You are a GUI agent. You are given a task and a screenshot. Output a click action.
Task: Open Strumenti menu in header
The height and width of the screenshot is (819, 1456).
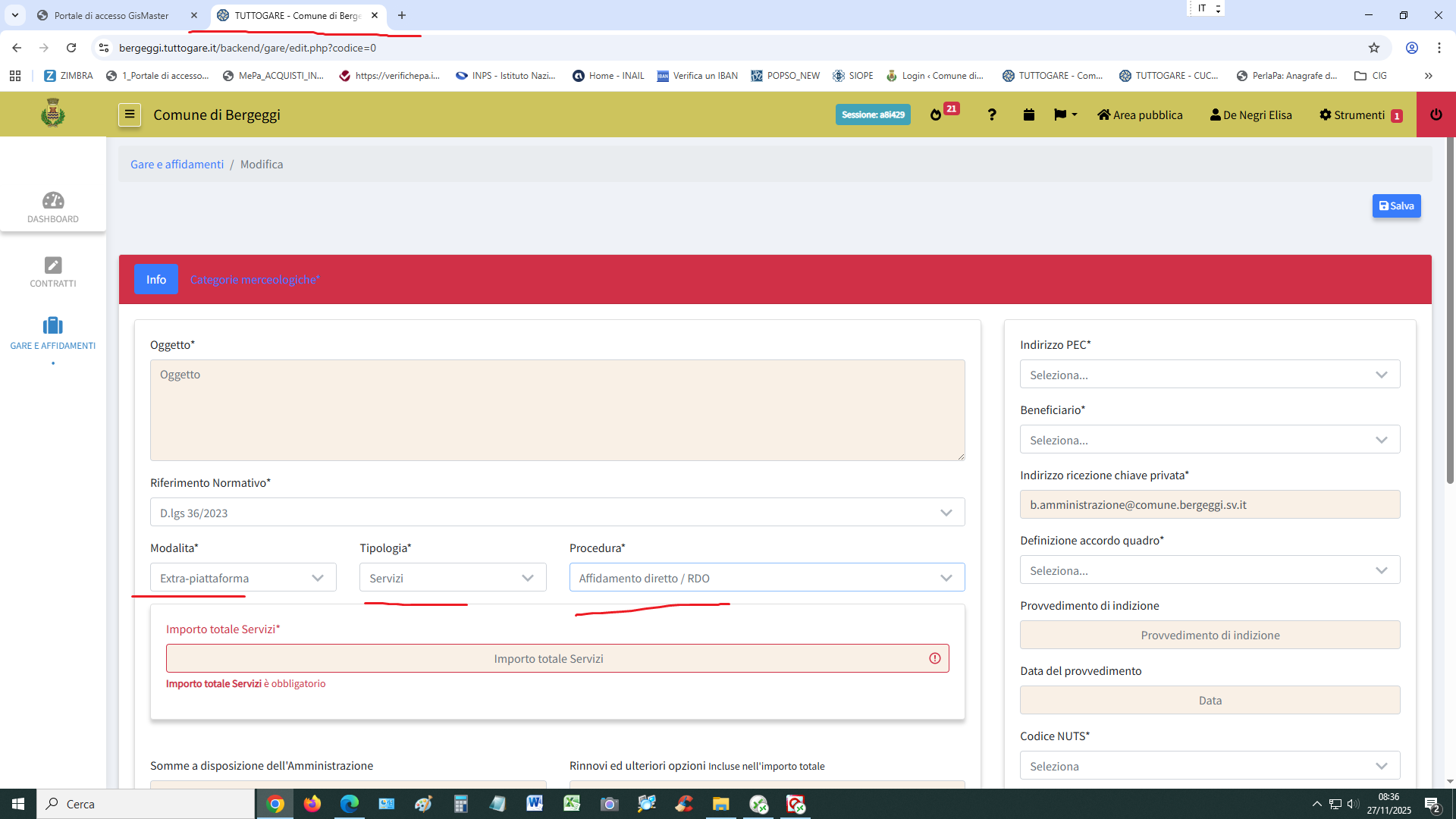pos(1359,115)
